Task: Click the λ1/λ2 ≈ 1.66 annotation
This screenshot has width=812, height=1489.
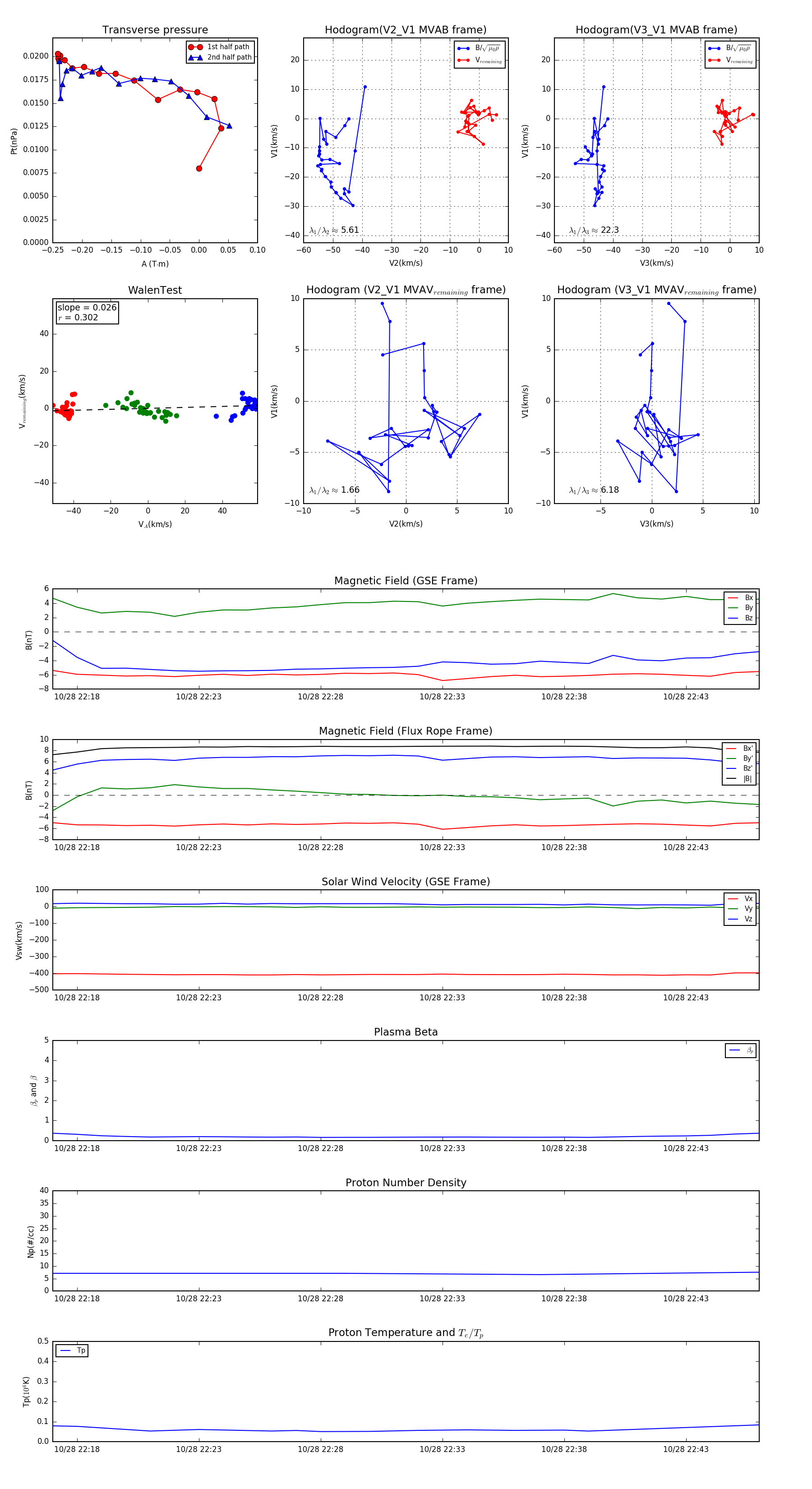Action: pos(334,490)
